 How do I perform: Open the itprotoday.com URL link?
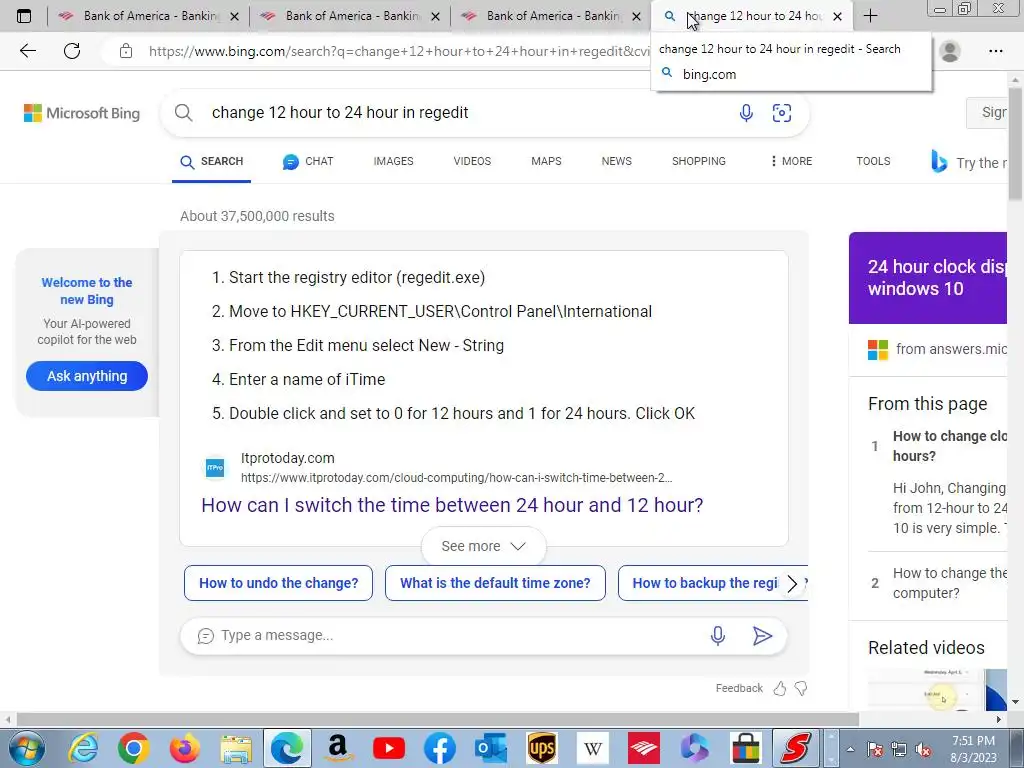(456, 478)
